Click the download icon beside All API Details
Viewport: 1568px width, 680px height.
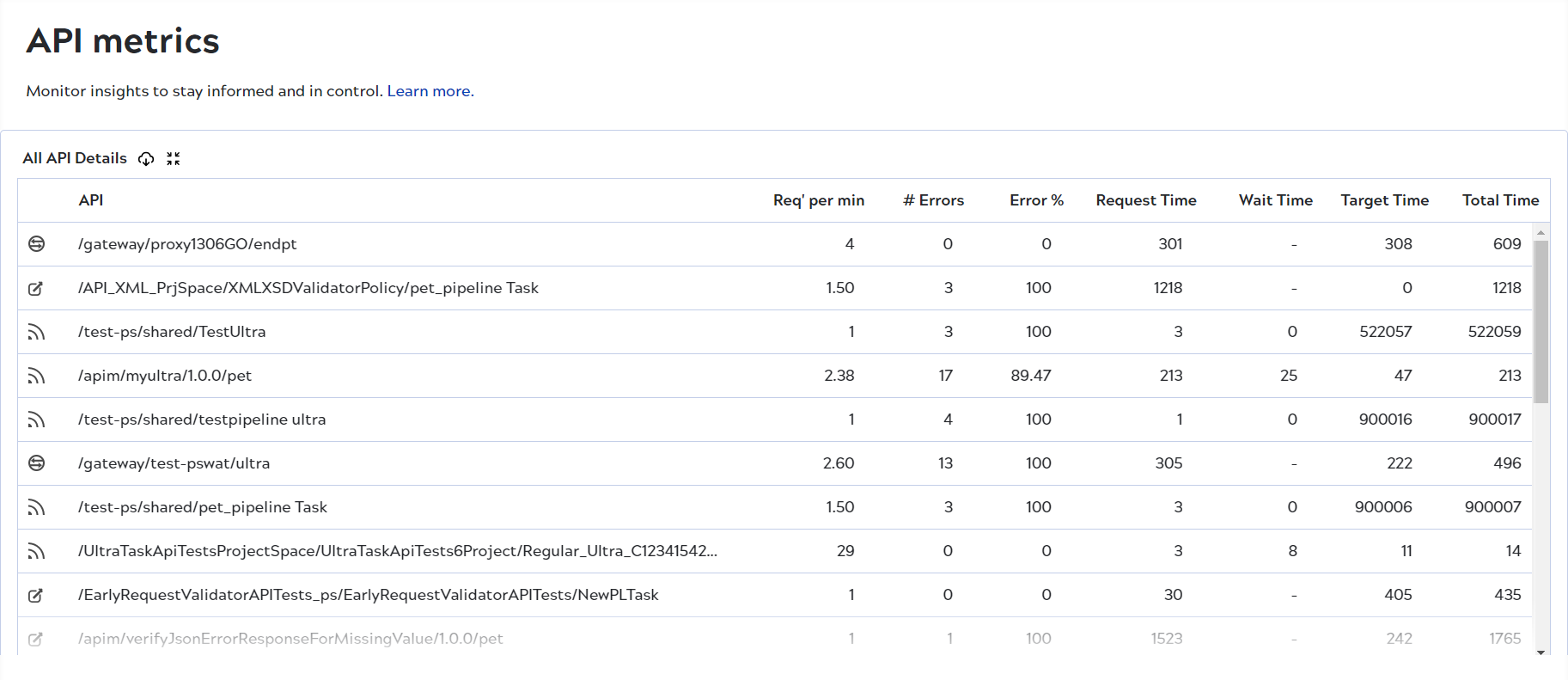click(146, 159)
